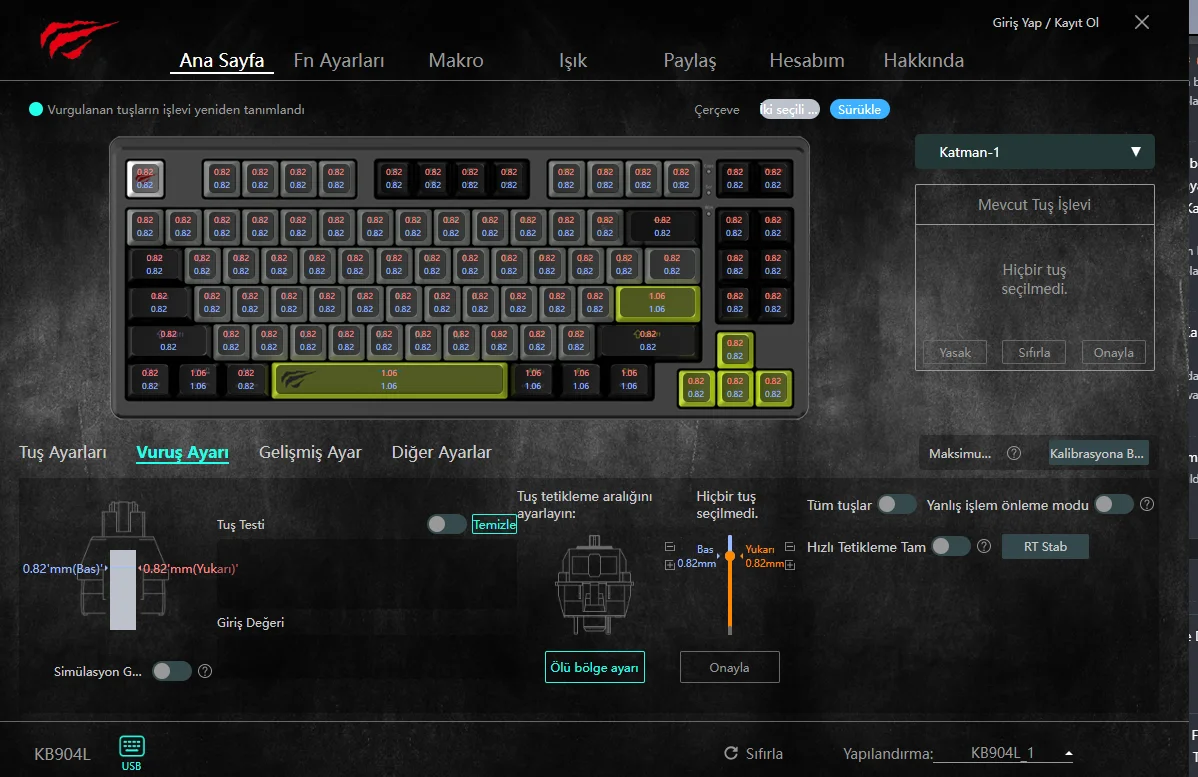Select the Escape key on keyboard diagram
The height and width of the screenshot is (777, 1198).
tap(145, 179)
